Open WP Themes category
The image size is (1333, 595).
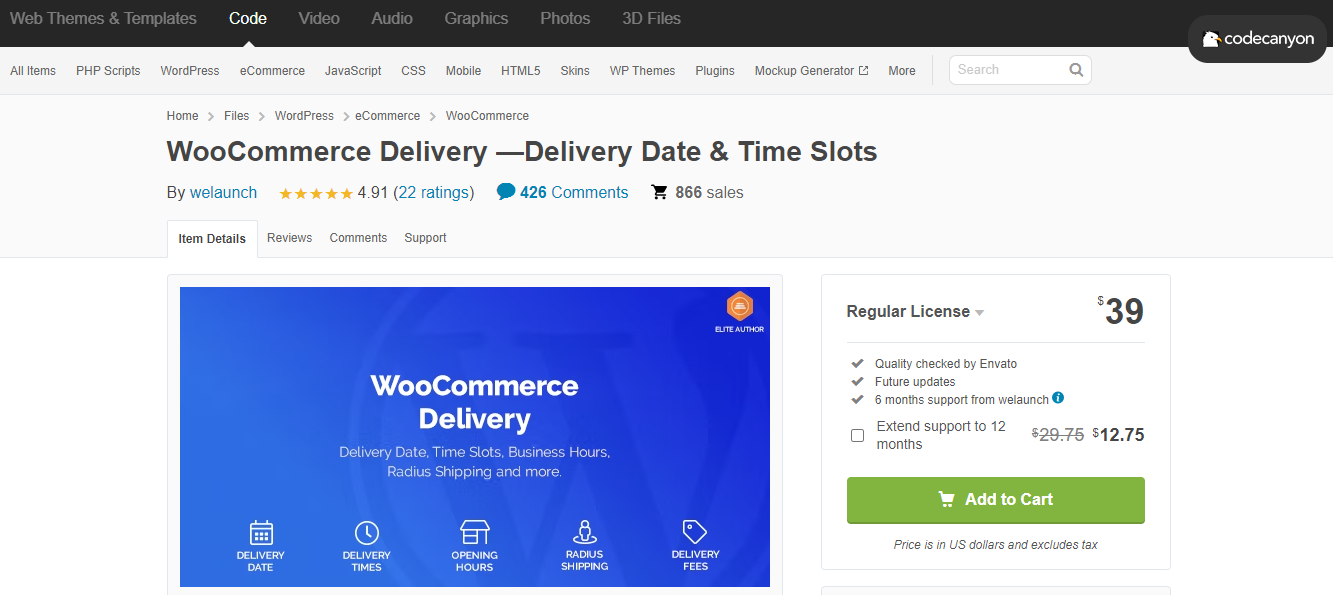643,71
